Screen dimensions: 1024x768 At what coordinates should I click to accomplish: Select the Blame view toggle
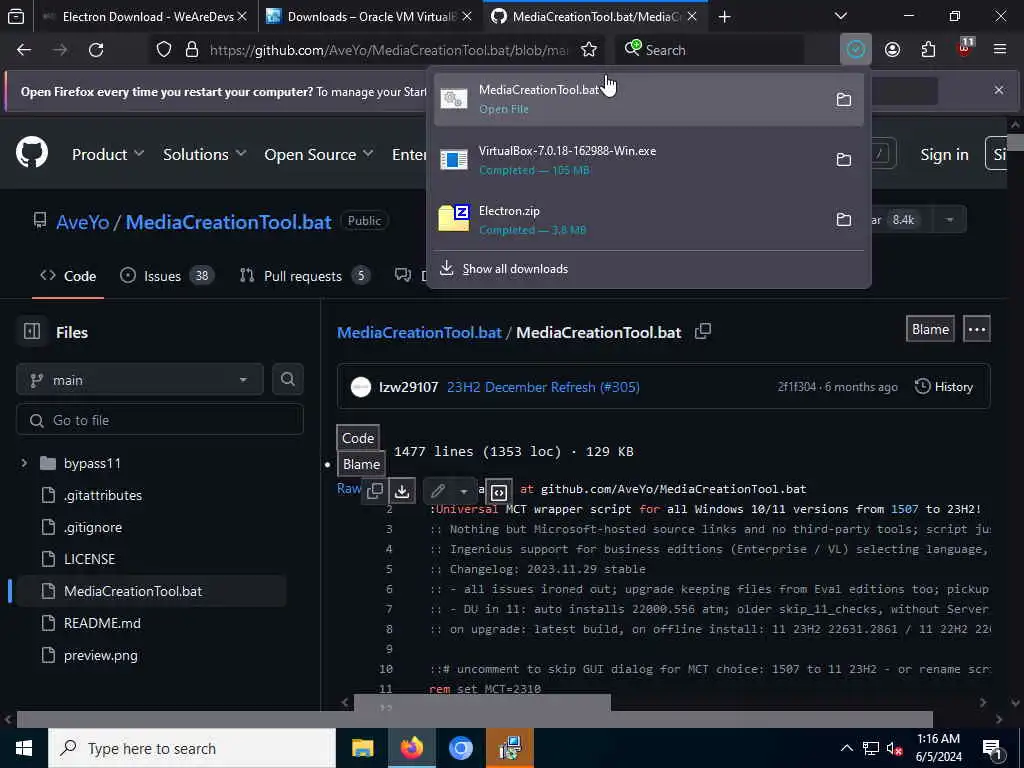361,464
